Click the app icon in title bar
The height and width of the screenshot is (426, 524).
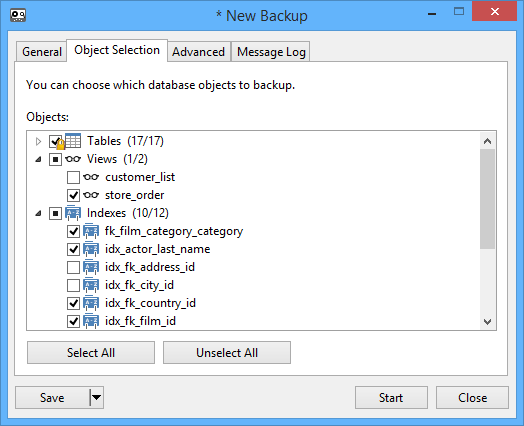18,15
